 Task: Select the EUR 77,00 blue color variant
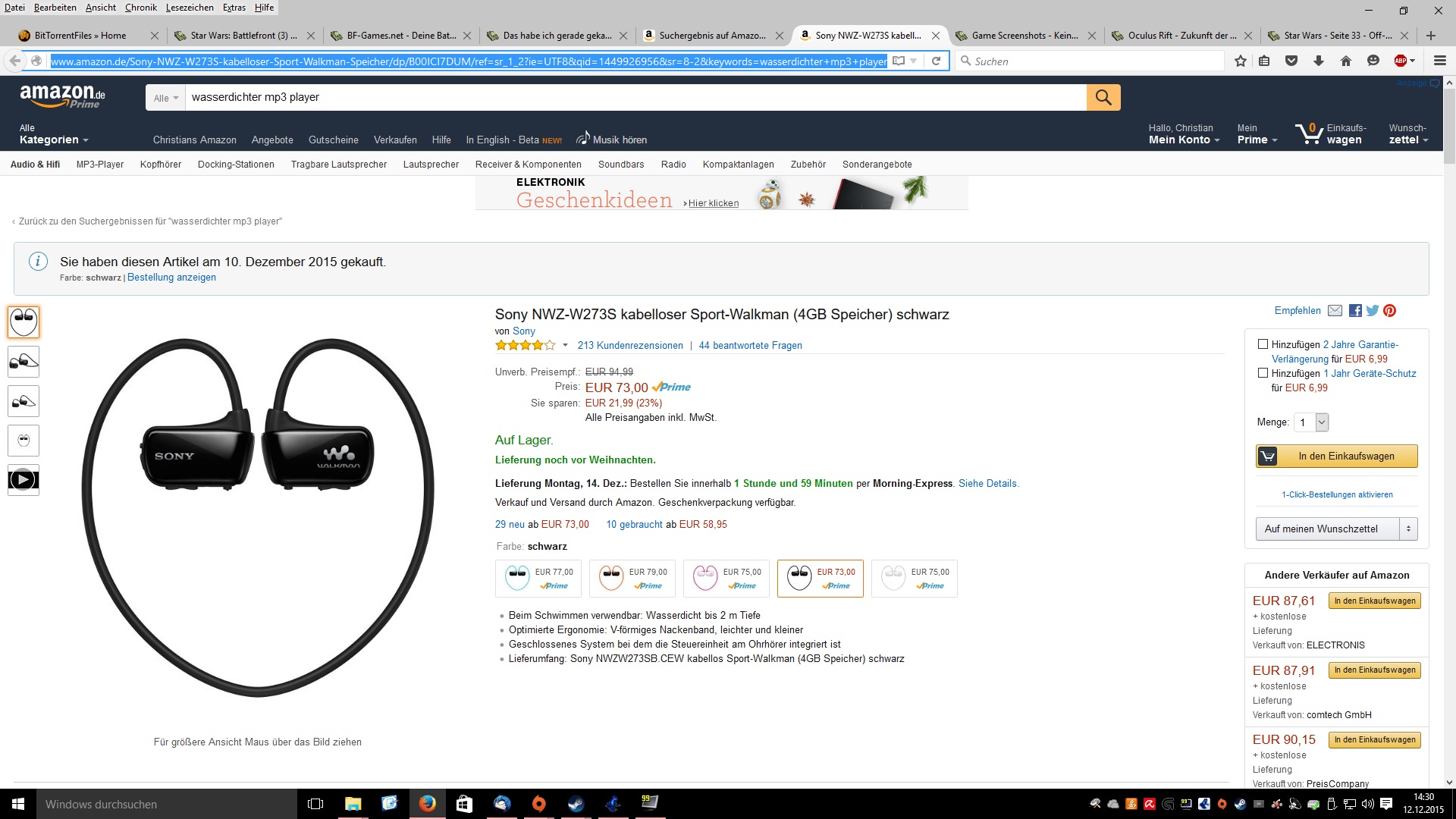pos(538,579)
